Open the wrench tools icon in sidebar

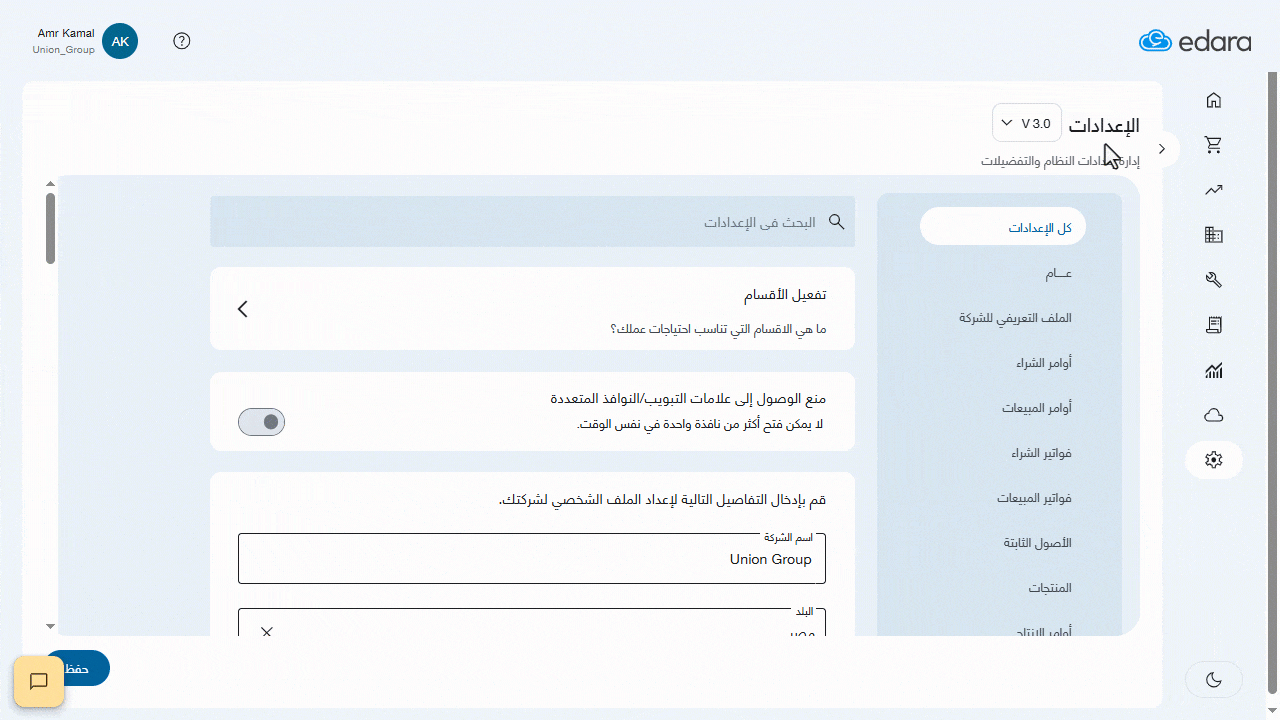[1214, 280]
